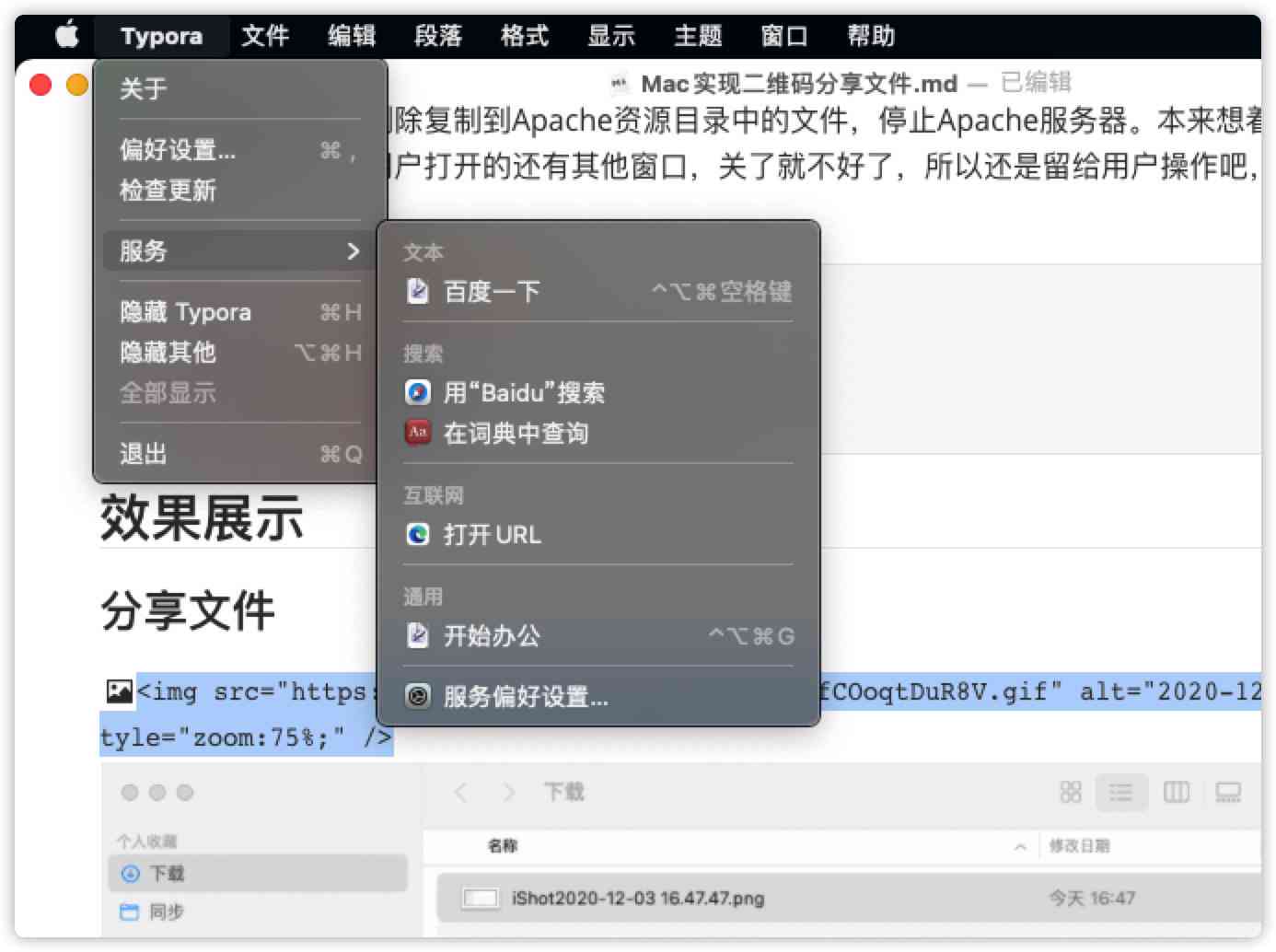This screenshot has width=1276, height=952.
Task: Open 偏好设置… from the Typora menu
Action: [239, 149]
